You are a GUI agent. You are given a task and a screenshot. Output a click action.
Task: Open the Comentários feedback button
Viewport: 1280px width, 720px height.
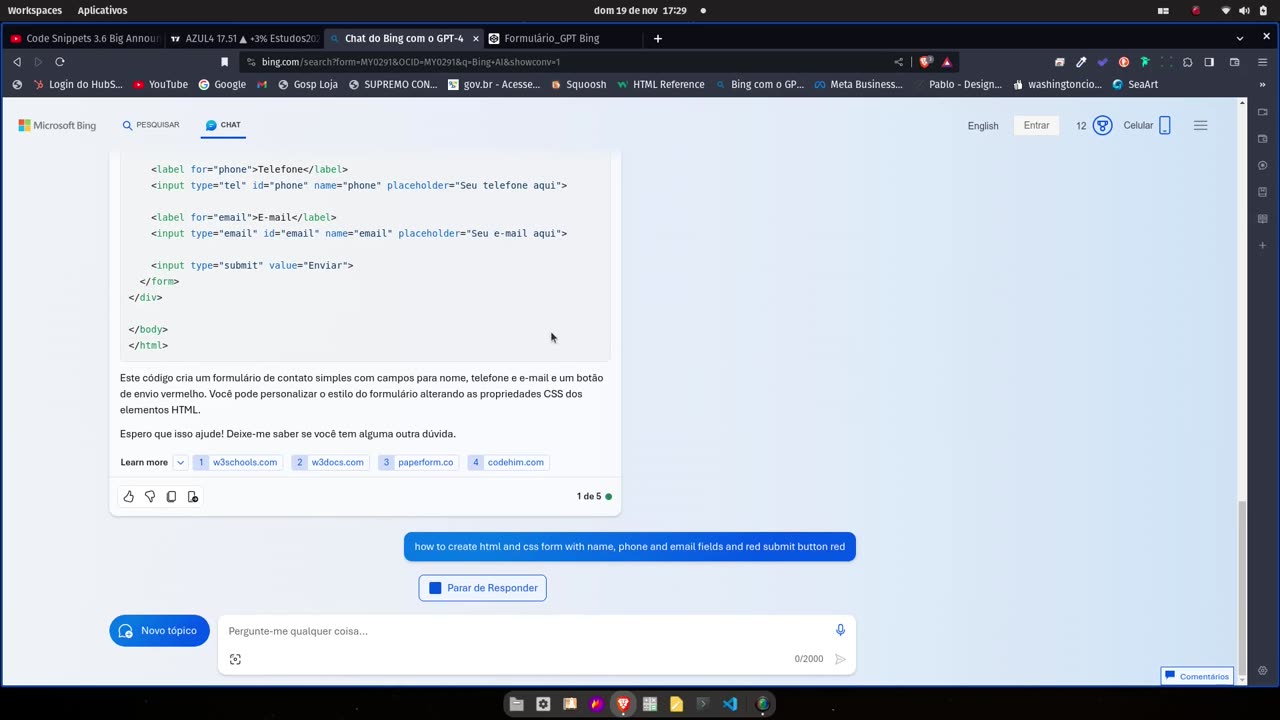[1197, 676]
